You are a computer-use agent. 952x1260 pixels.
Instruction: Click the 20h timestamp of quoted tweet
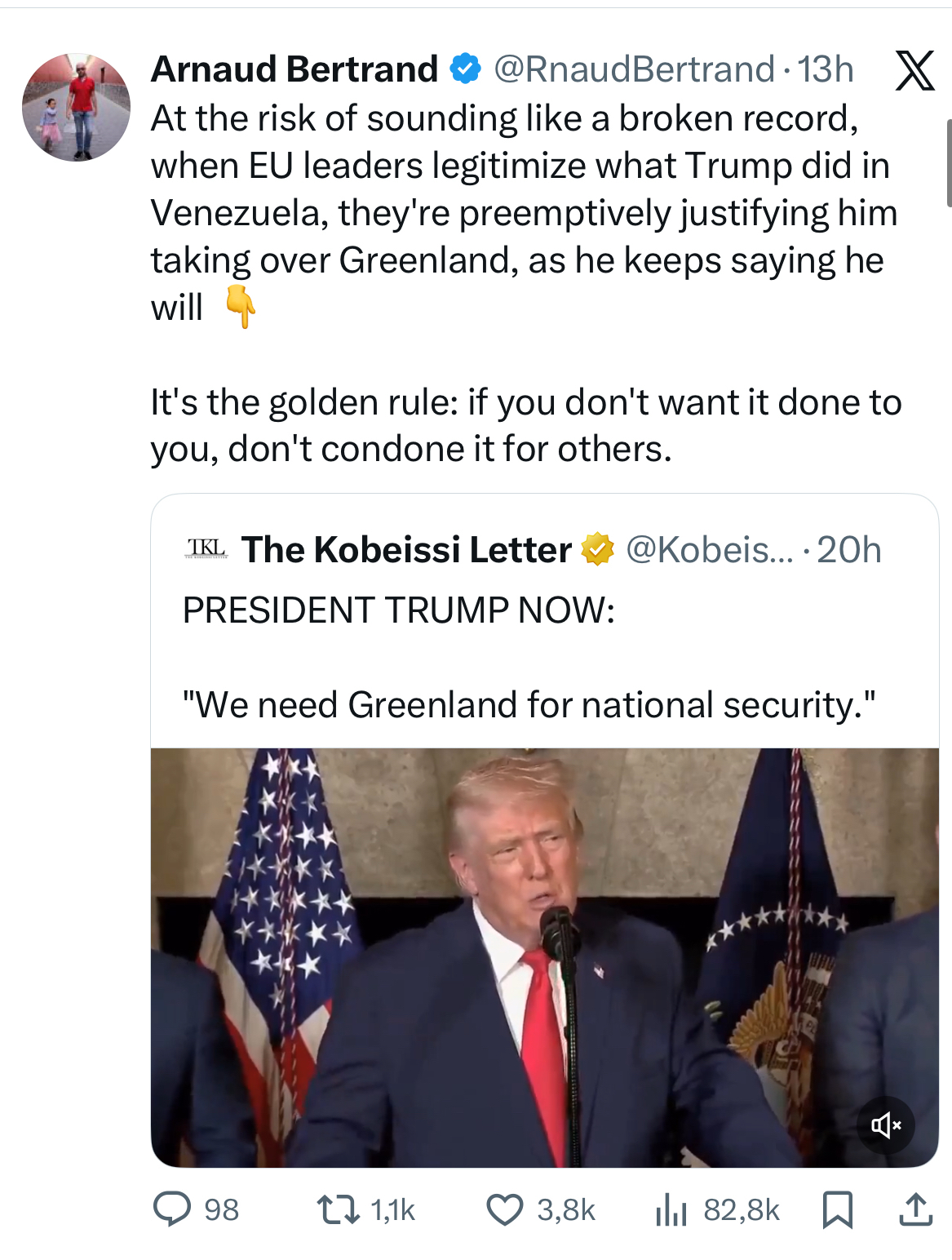(849, 550)
